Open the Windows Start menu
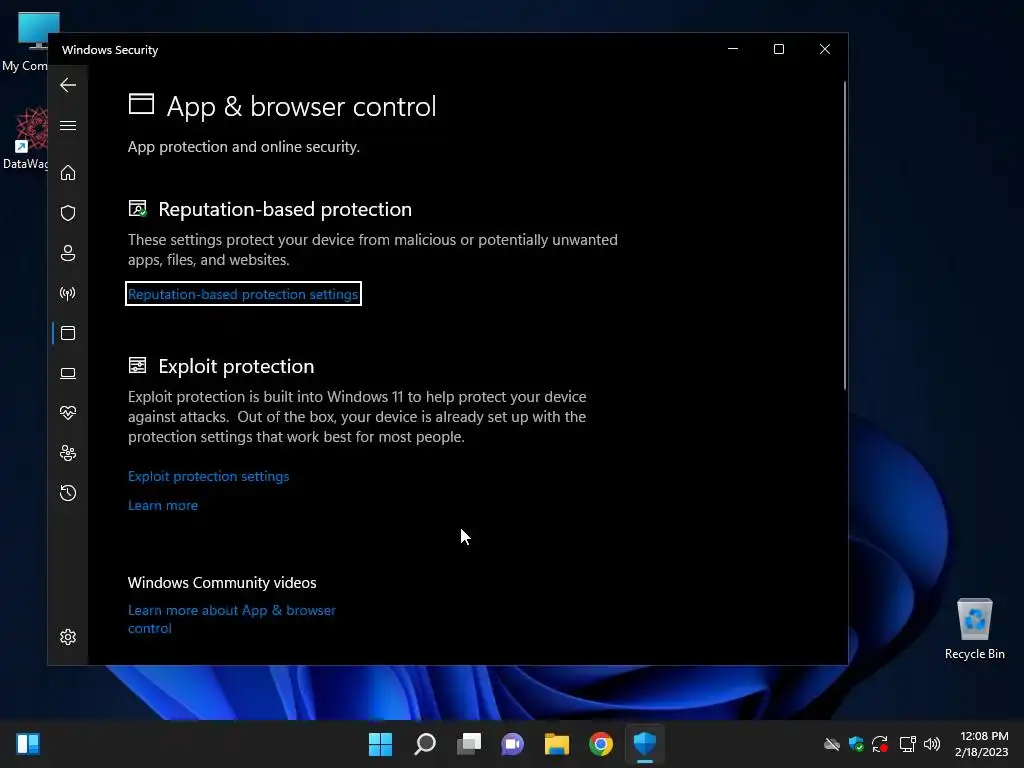The image size is (1024, 768). 380,744
